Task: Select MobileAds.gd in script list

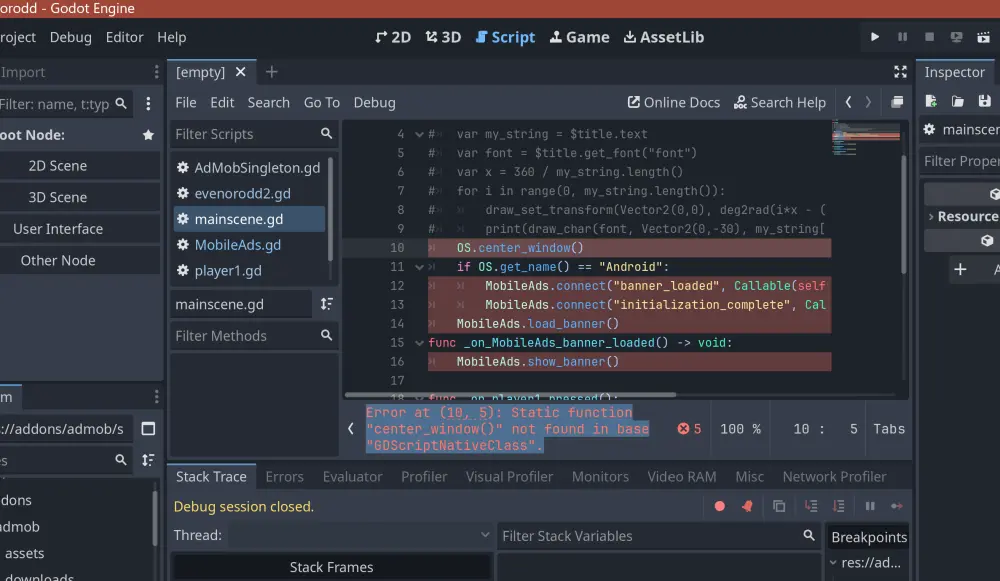Action: [249, 245]
